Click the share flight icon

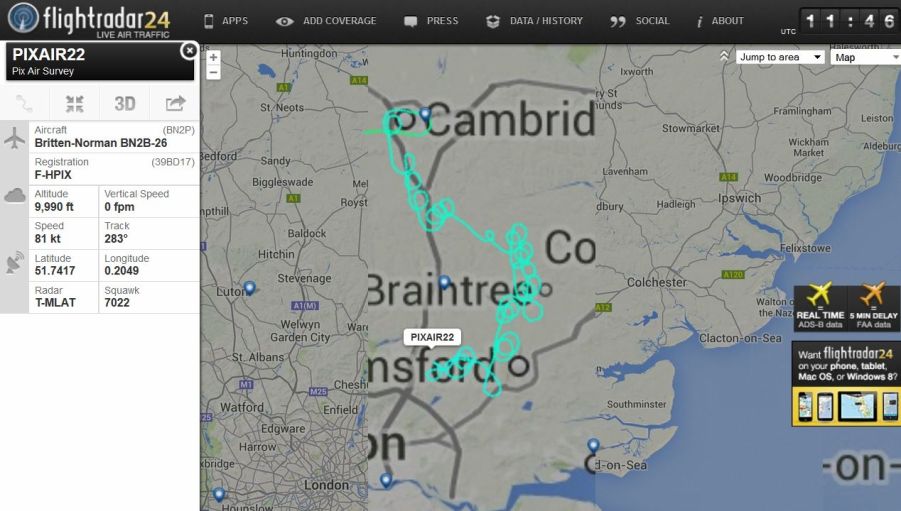pos(175,103)
